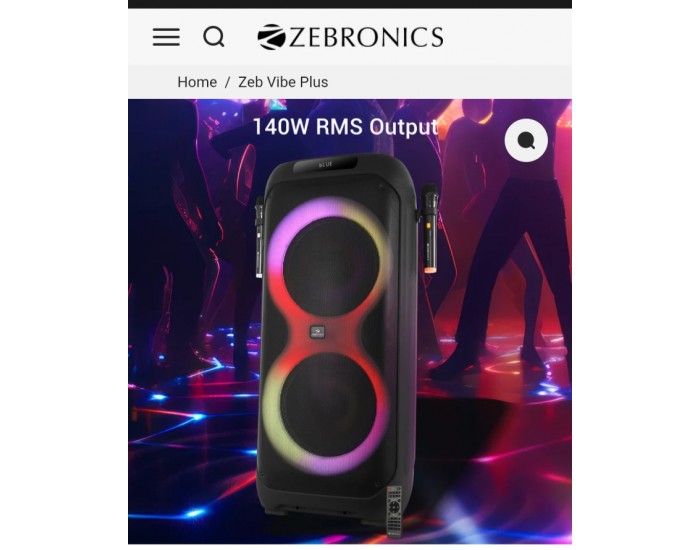Click the black bar at page top
700x550 pixels.
click(x=350, y=4)
